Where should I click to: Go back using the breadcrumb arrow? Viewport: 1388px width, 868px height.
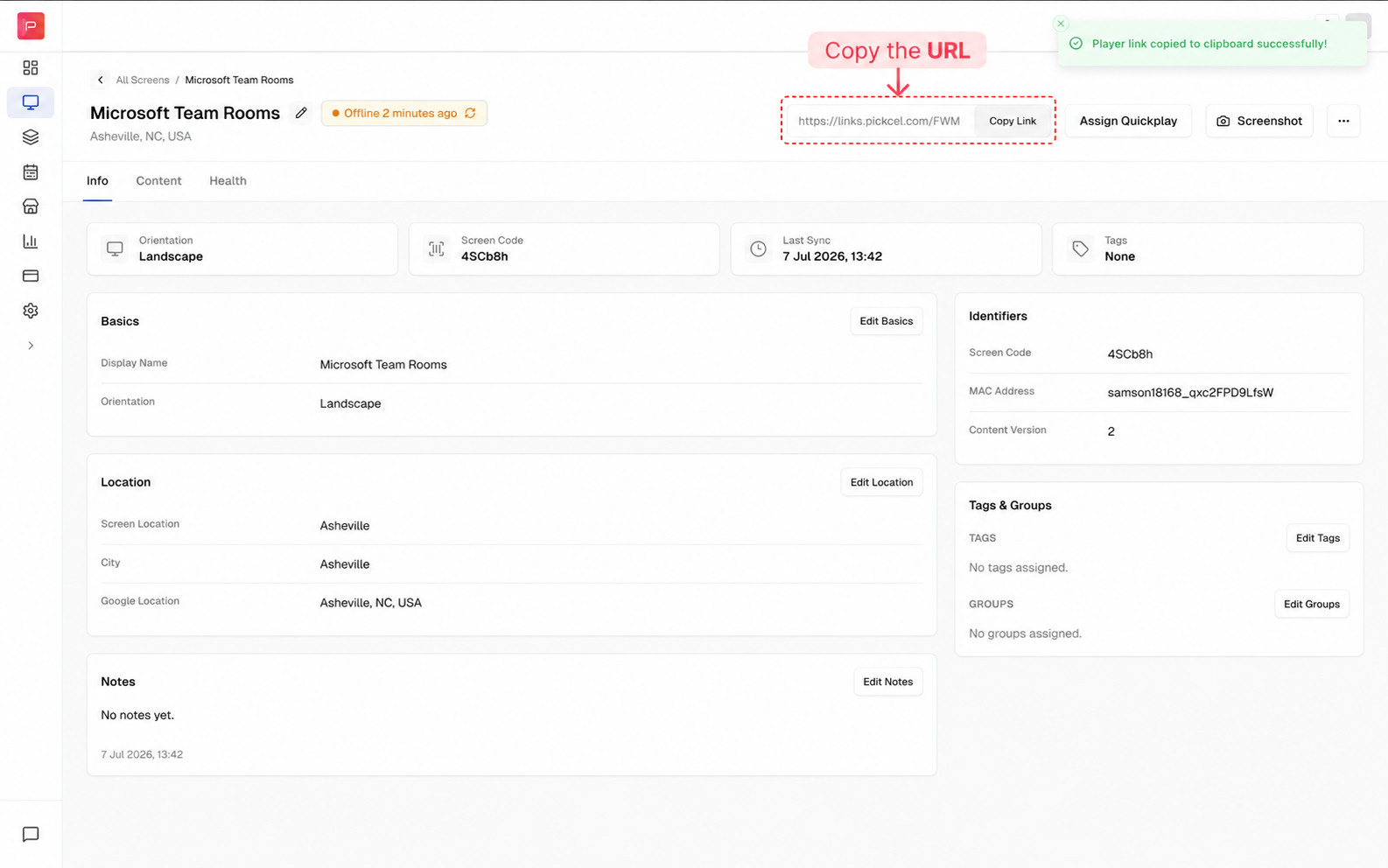pyautogui.click(x=101, y=80)
